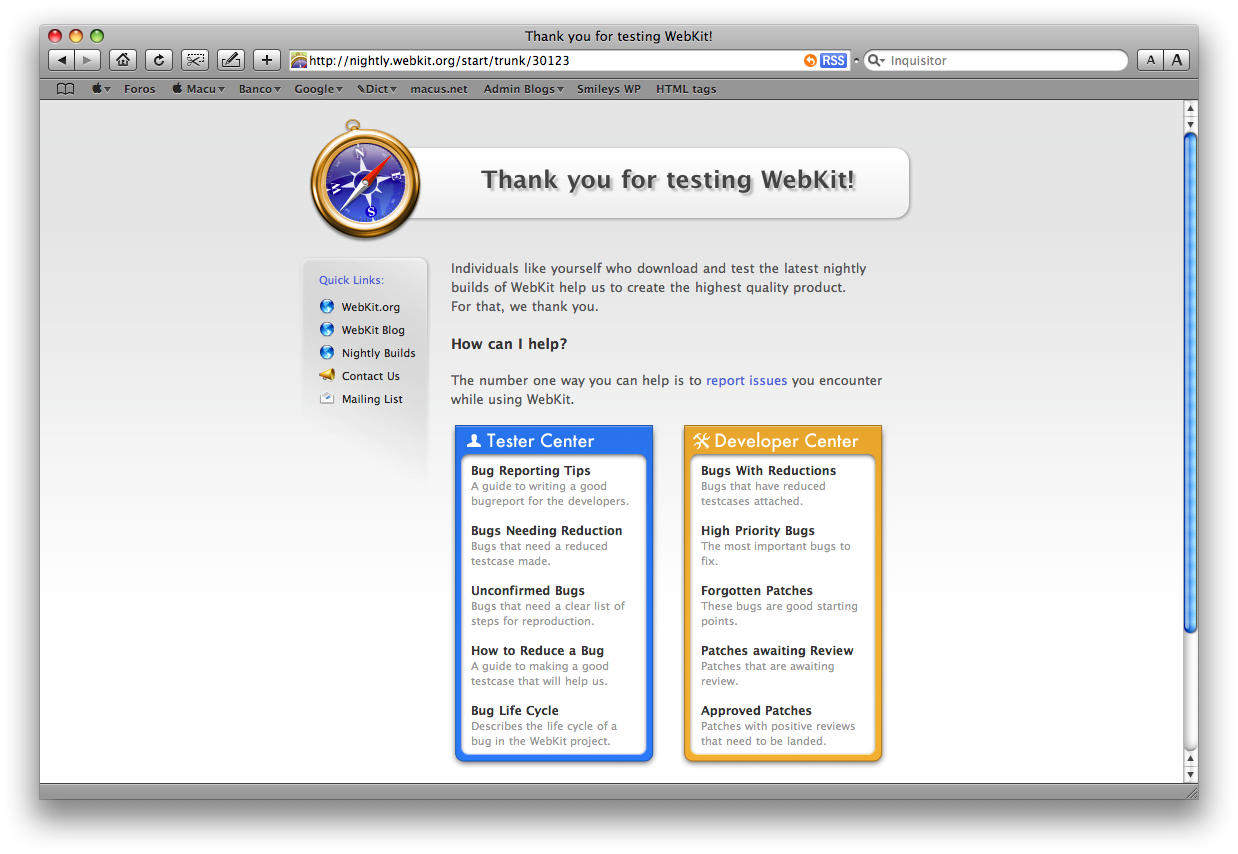
Task: Open the Home page toolbar button
Action: [122, 60]
